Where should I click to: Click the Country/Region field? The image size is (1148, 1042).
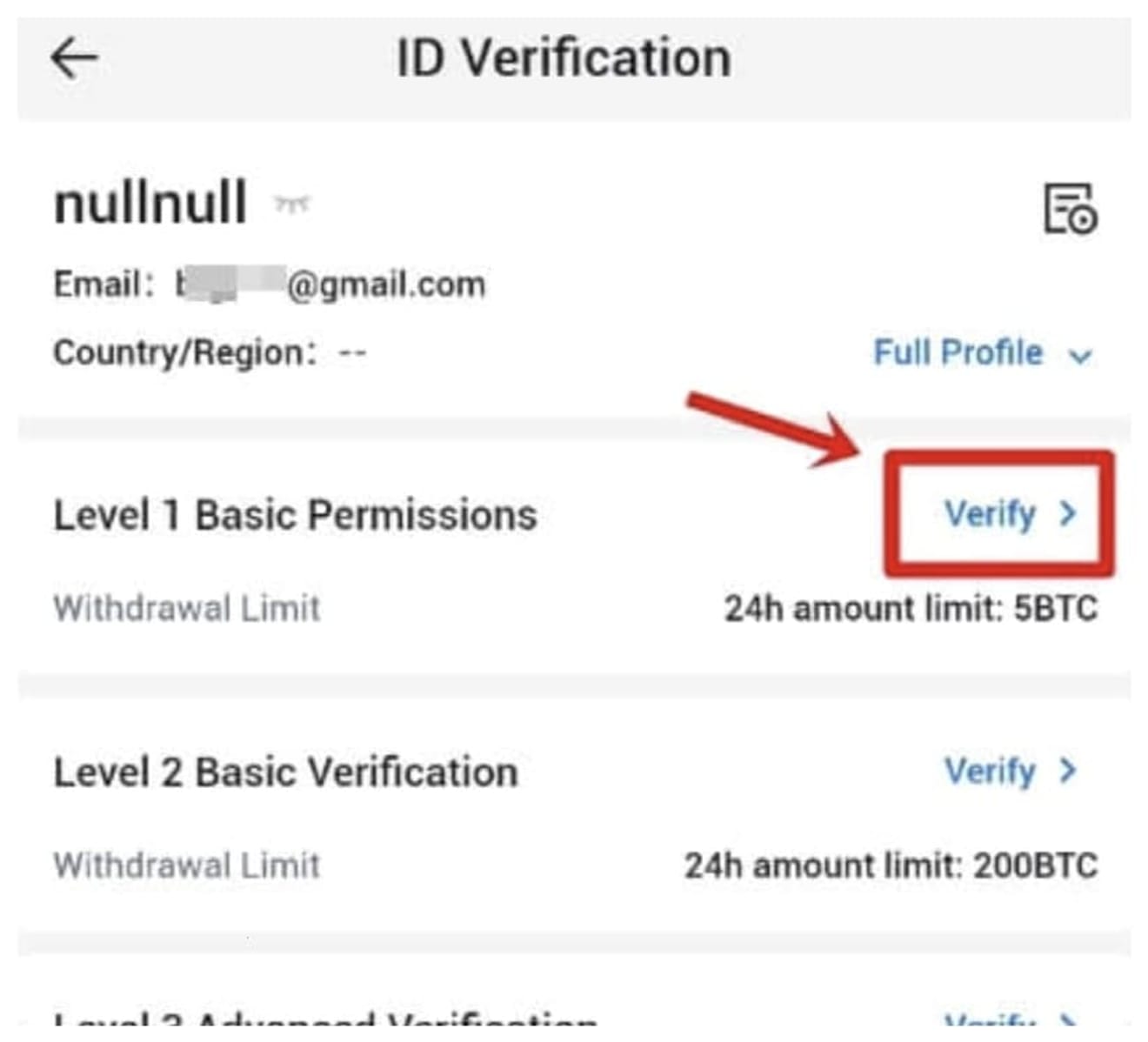(209, 353)
